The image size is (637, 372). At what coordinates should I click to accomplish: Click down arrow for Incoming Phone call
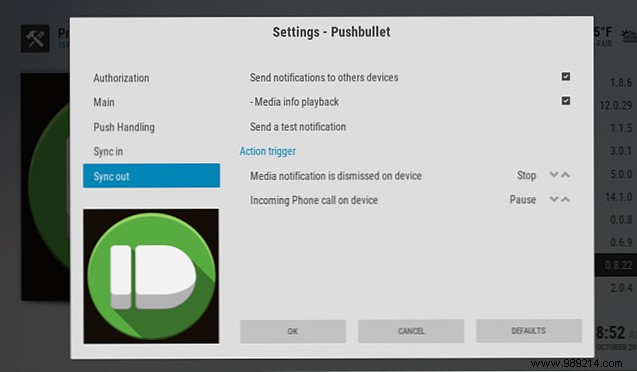tap(553, 199)
